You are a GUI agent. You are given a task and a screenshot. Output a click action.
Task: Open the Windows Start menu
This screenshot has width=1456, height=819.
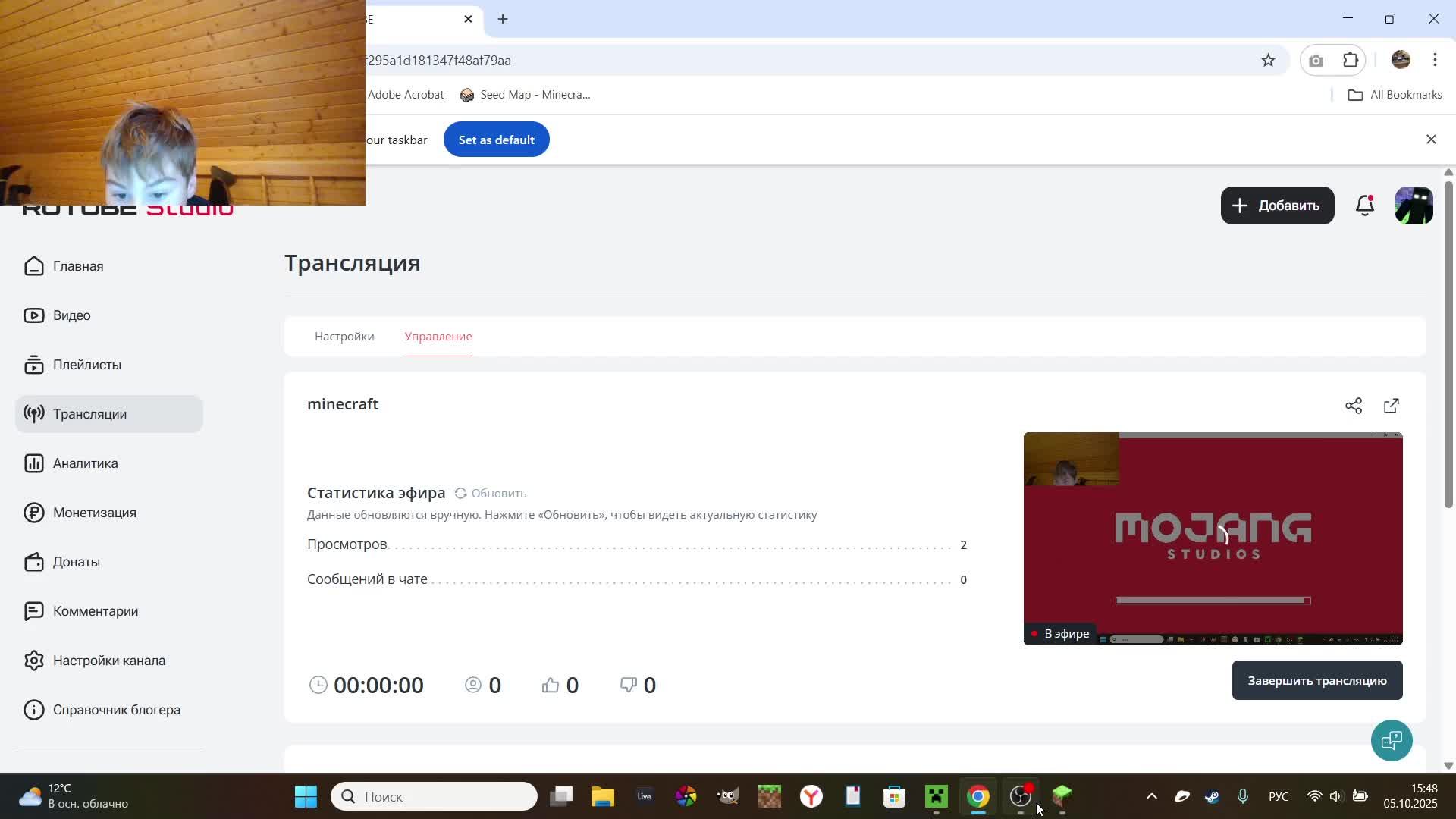[306, 796]
